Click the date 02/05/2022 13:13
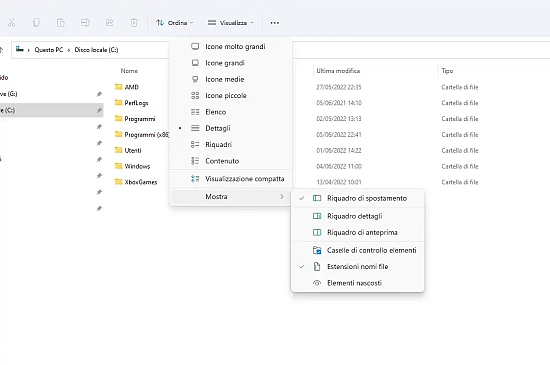The height and width of the screenshot is (365, 550). point(339,119)
